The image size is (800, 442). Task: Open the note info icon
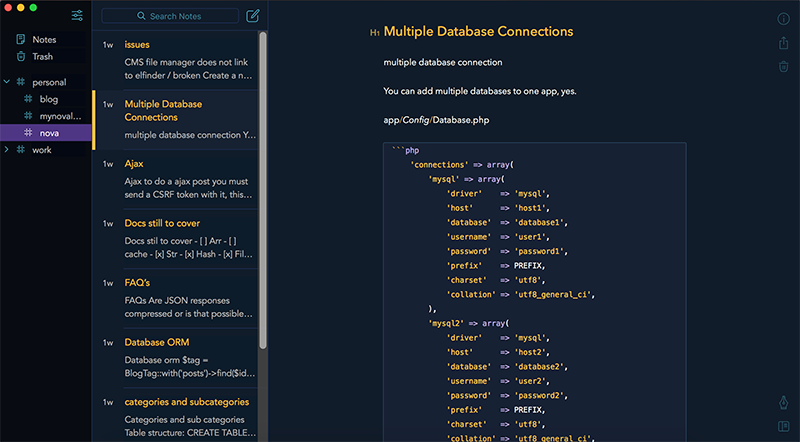783,19
